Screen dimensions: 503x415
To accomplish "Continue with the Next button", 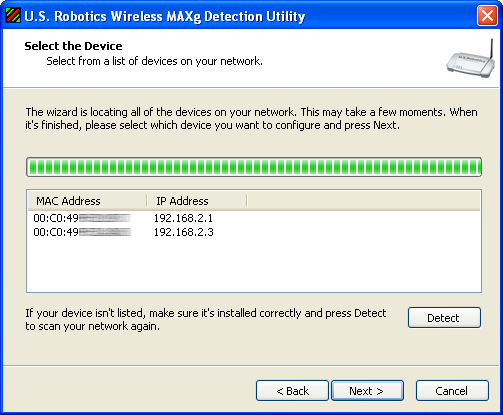I will (367, 391).
